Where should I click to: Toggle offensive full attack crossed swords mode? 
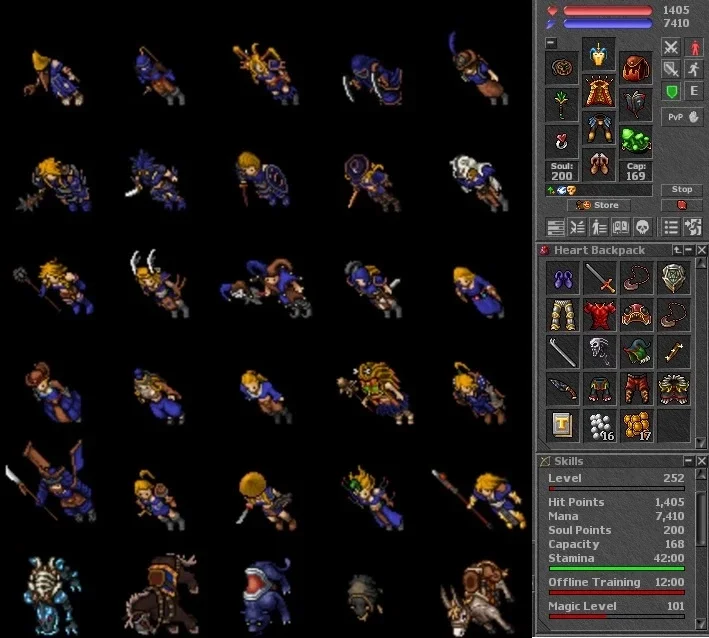671,47
